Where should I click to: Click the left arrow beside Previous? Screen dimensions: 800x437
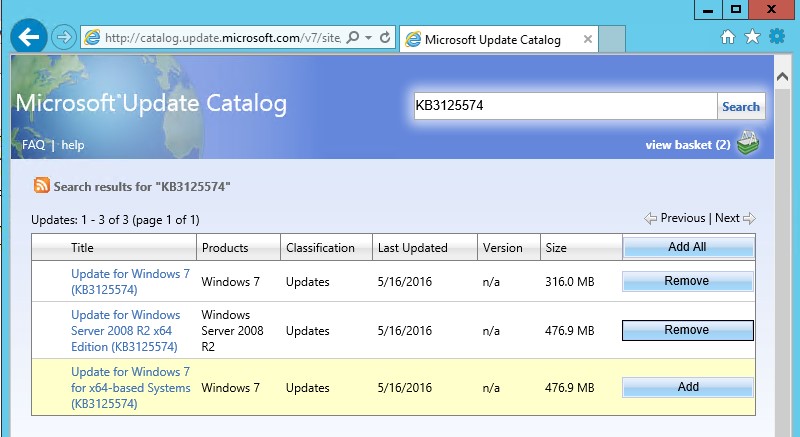coord(651,219)
